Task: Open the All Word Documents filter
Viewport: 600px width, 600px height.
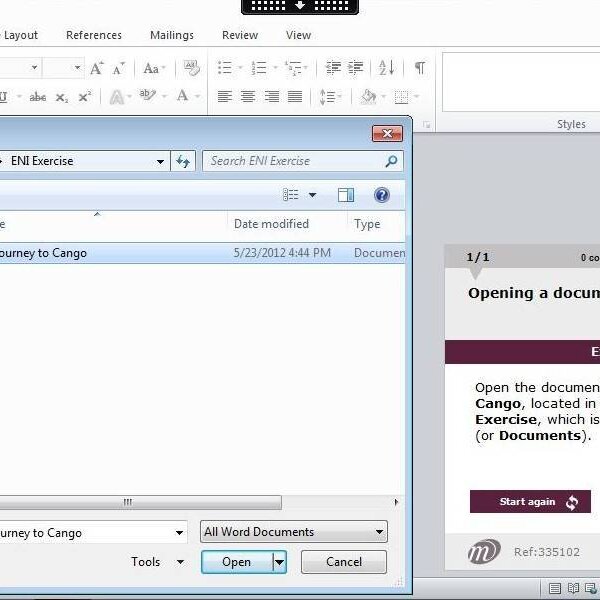Action: click(294, 532)
